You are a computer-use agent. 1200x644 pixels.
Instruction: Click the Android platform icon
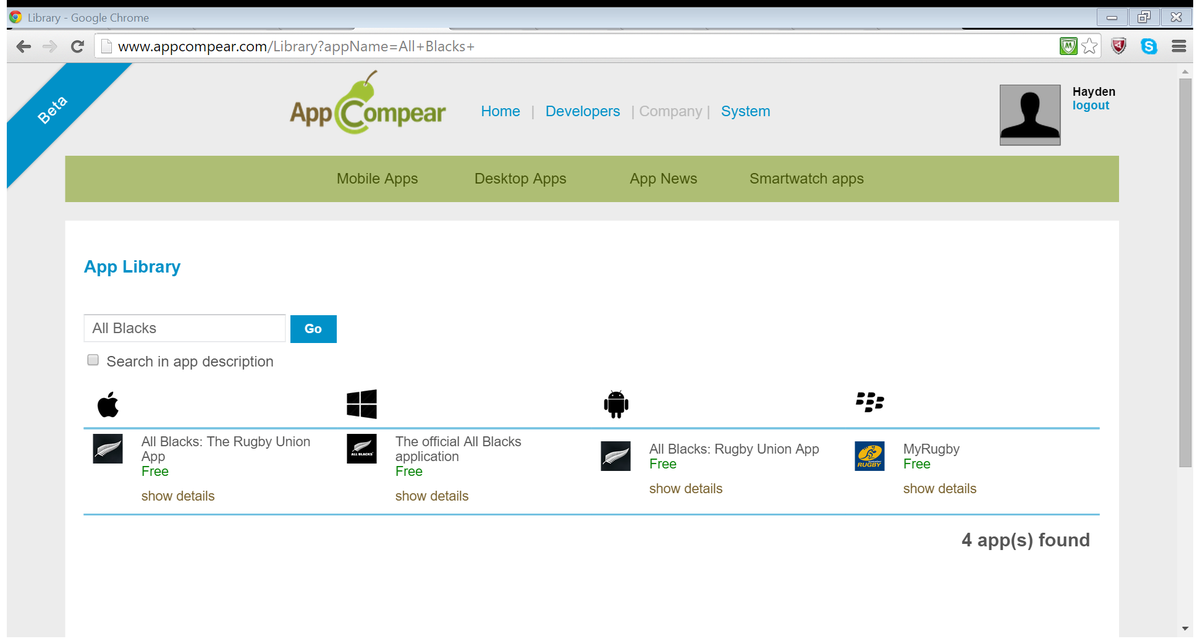[x=615, y=404]
